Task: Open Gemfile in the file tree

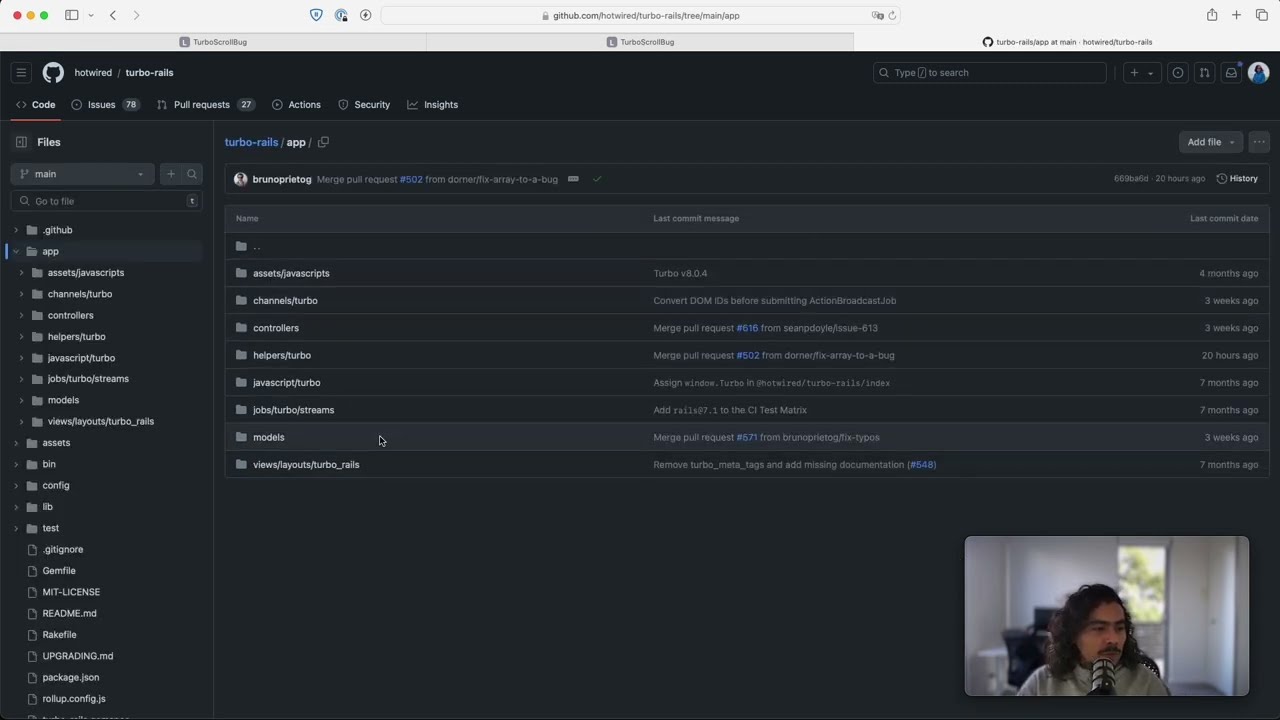Action: click(x=59, y=571)
